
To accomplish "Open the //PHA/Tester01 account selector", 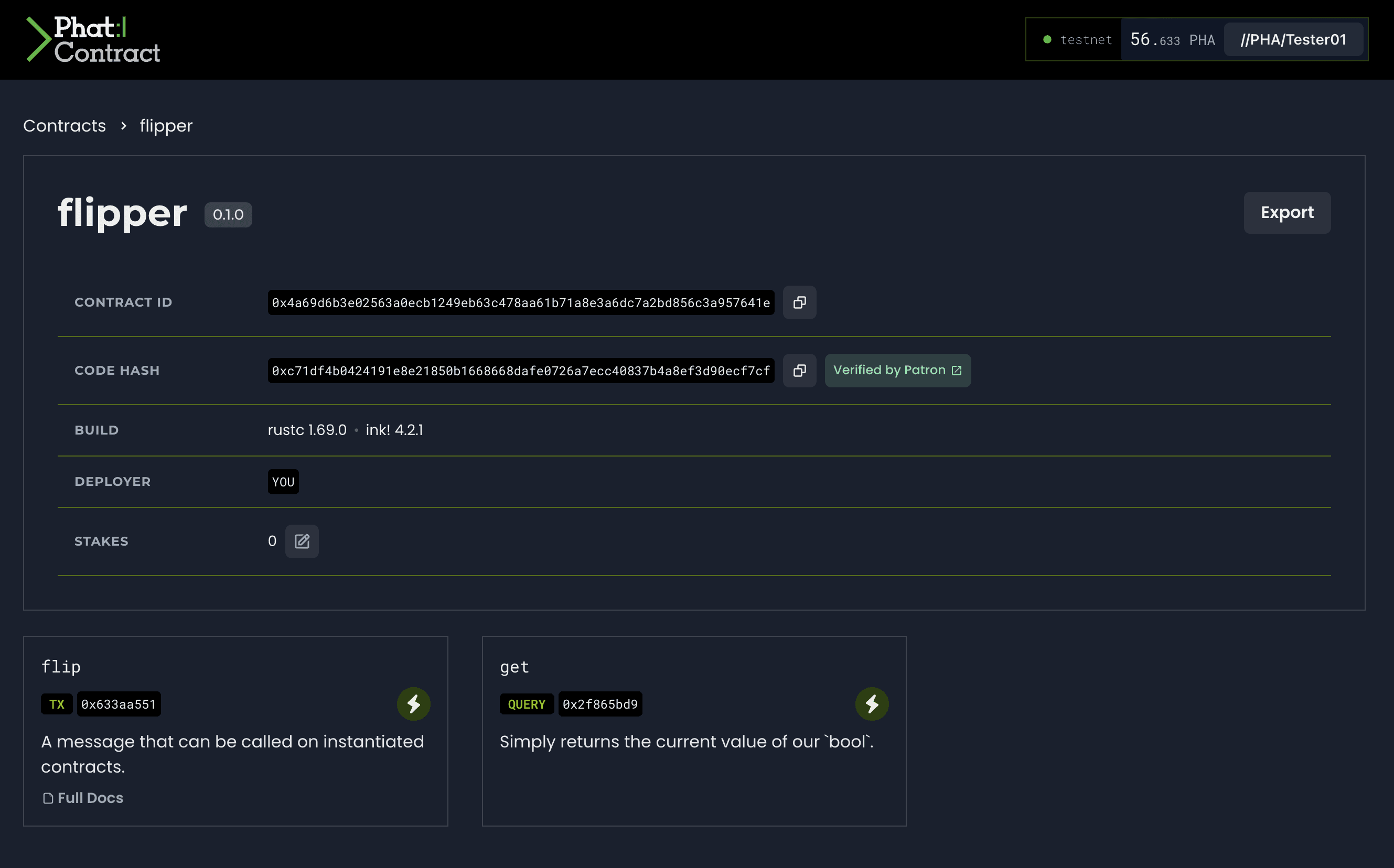I will [x=1293, y=40].
